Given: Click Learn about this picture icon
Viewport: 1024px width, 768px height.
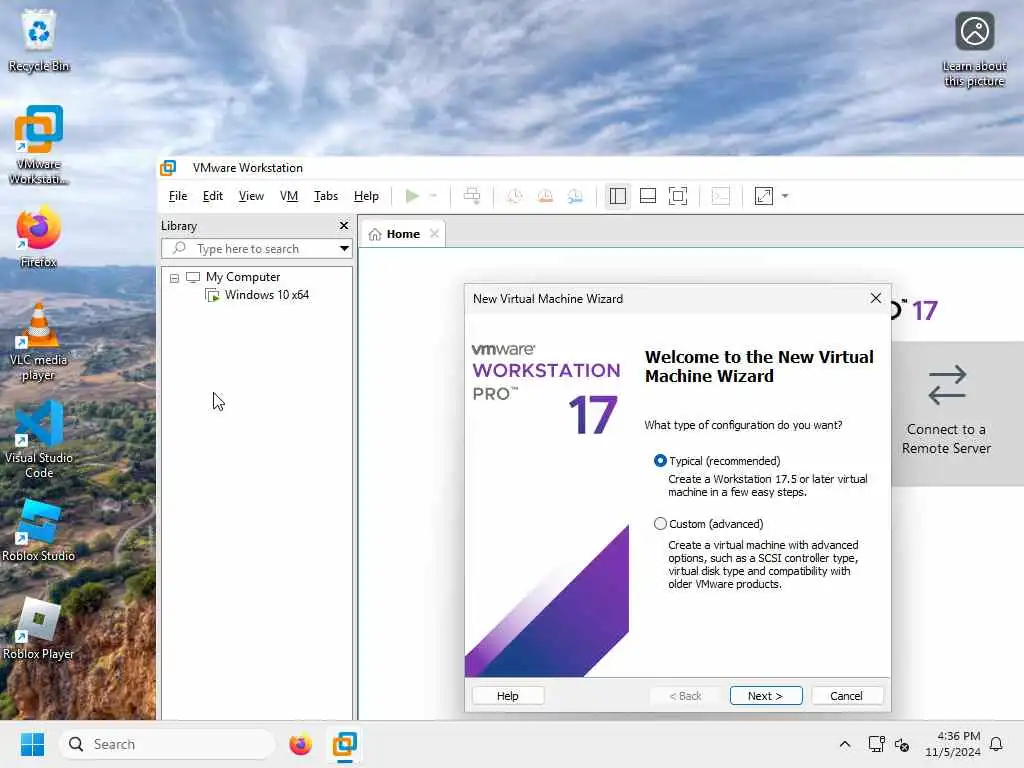Looking at the screenshot, I should point(974,50).
